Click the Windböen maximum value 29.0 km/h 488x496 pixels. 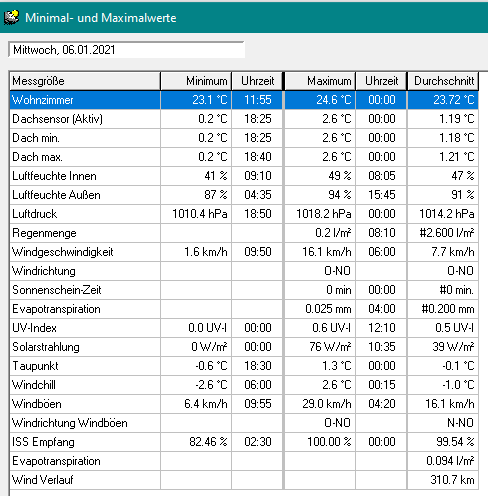(x=327, y=404)
